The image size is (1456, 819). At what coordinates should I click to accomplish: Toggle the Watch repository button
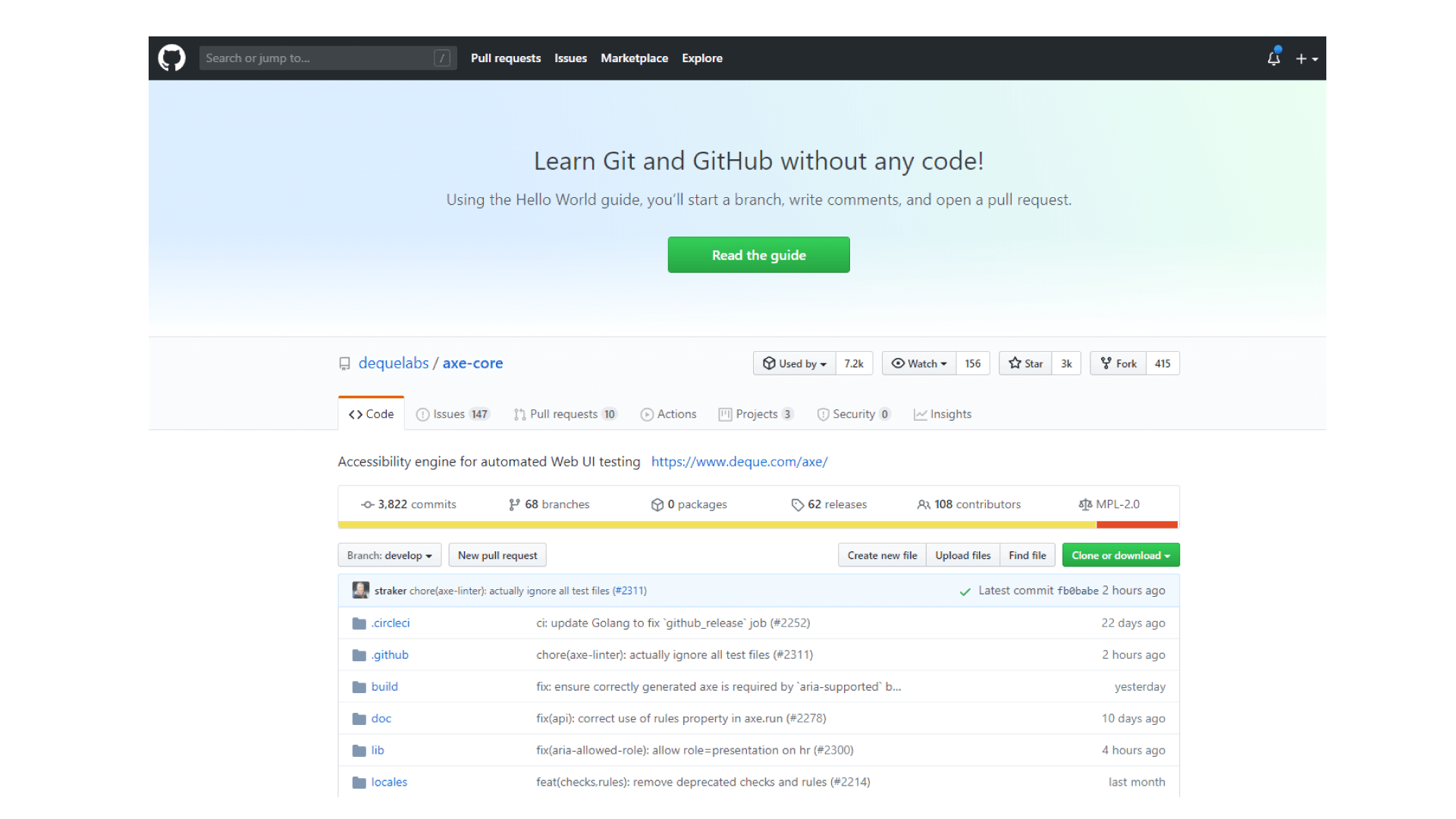pos(919,363)
